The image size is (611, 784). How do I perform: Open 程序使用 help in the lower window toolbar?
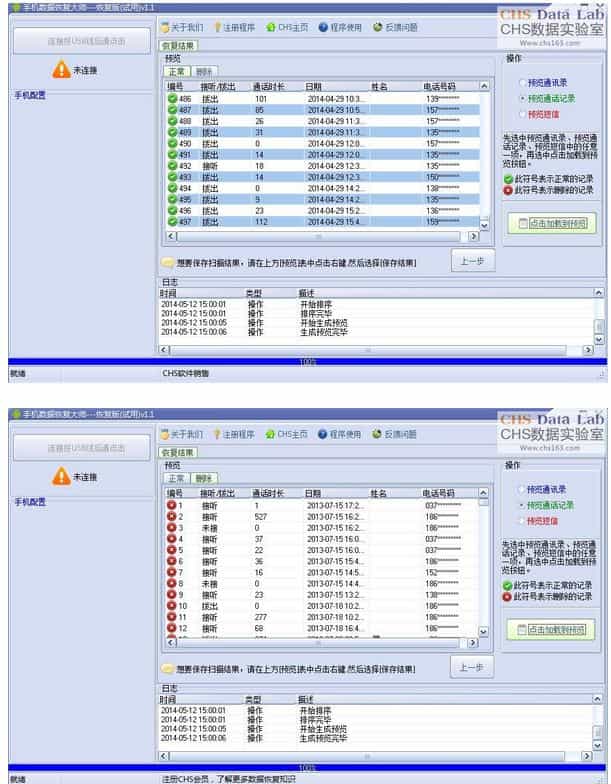coord(340,434)
